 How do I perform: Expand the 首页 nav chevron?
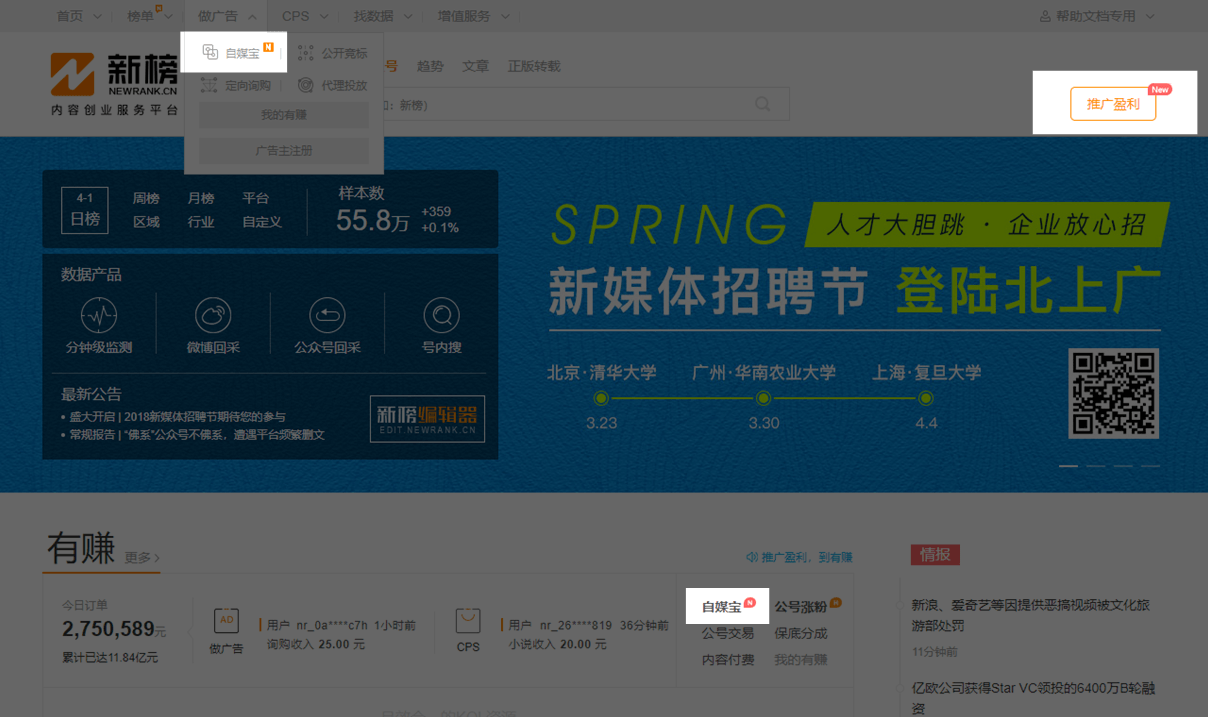pyautogui.click(x=97, y=17)
